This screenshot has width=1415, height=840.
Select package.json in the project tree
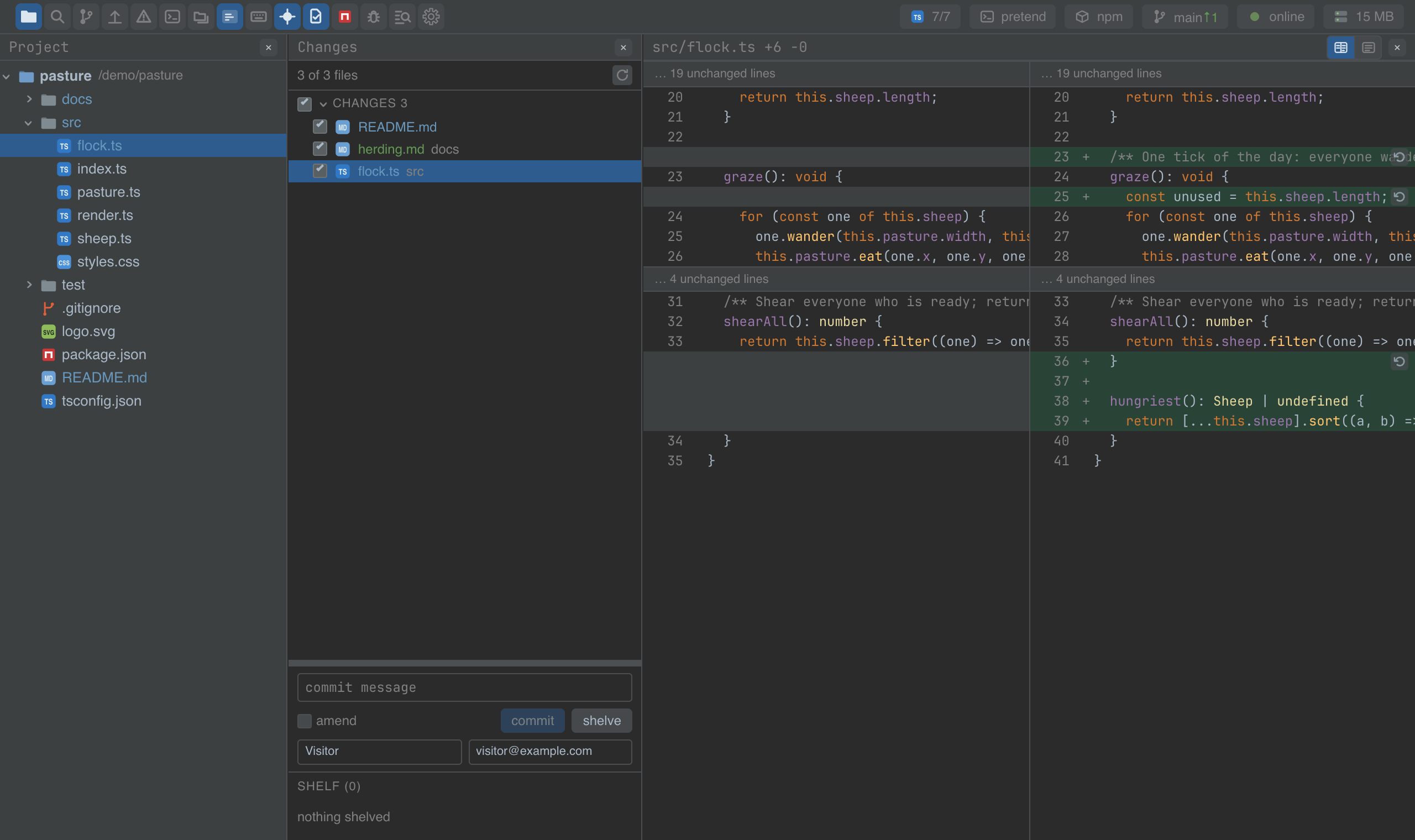coord(144,354)
